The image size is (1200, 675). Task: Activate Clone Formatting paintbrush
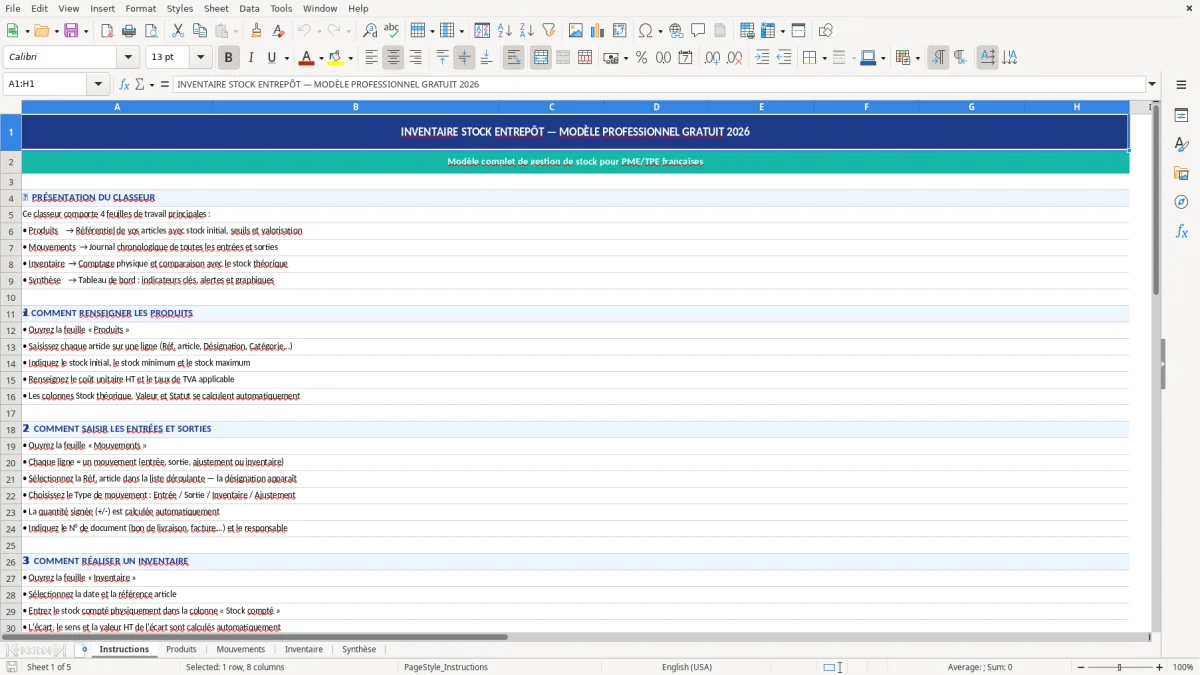click(x=256, y=31)
